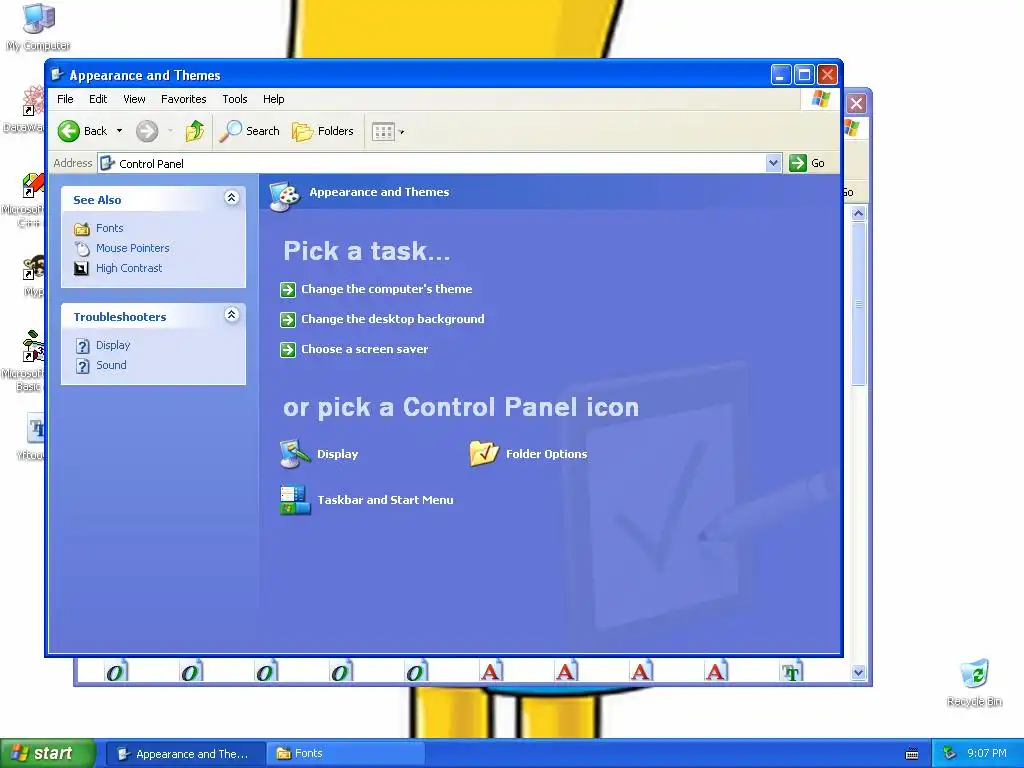The image size is (1024, 768).
Task: Click the Display troubleshooter question-mark icon
Action: (x=82, y=345)
